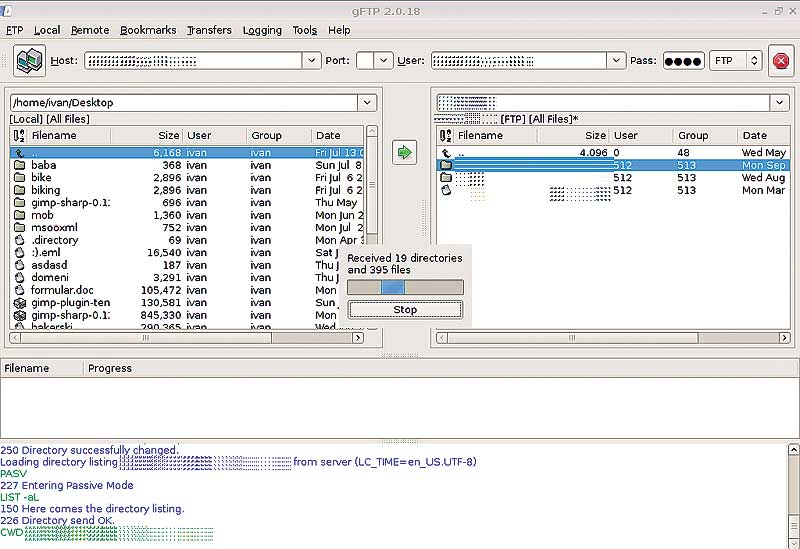Image resolution: width=800 pixels, height=549 pixels.
Task: Select the bike folder icon
Action: (x=19, y=177)
